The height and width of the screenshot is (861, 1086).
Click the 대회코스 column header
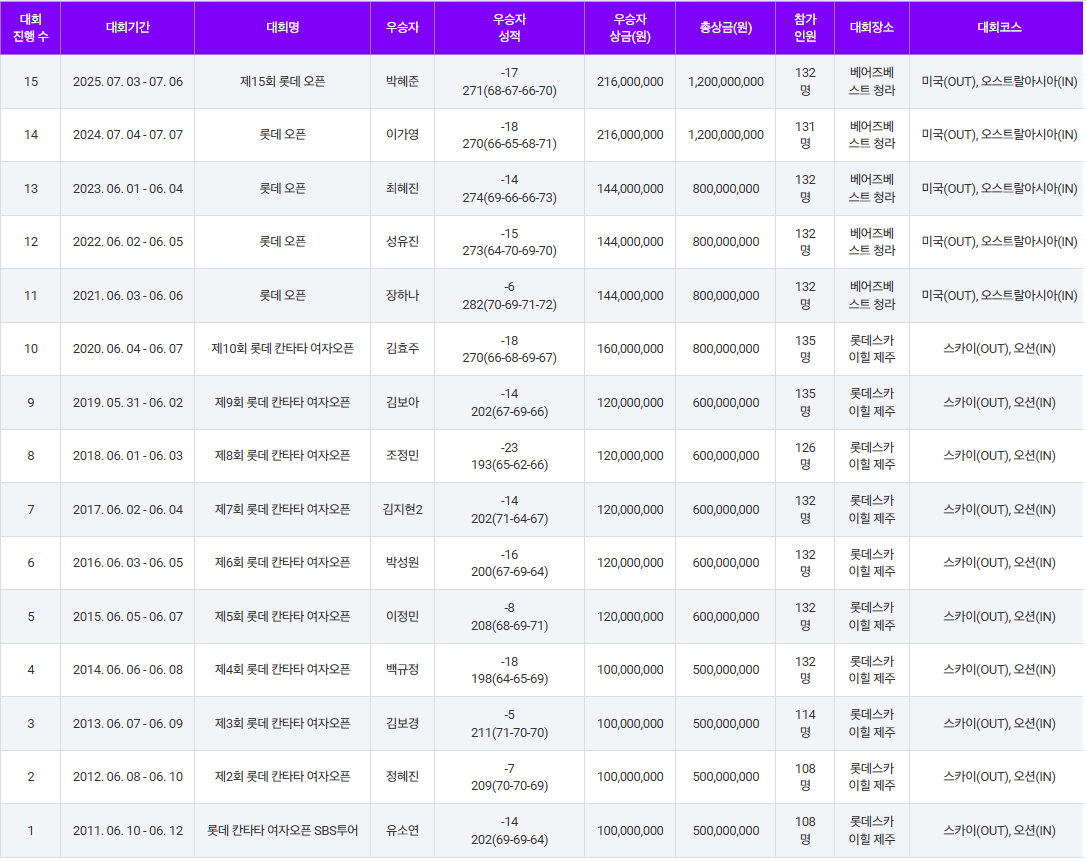pos(999,28)
